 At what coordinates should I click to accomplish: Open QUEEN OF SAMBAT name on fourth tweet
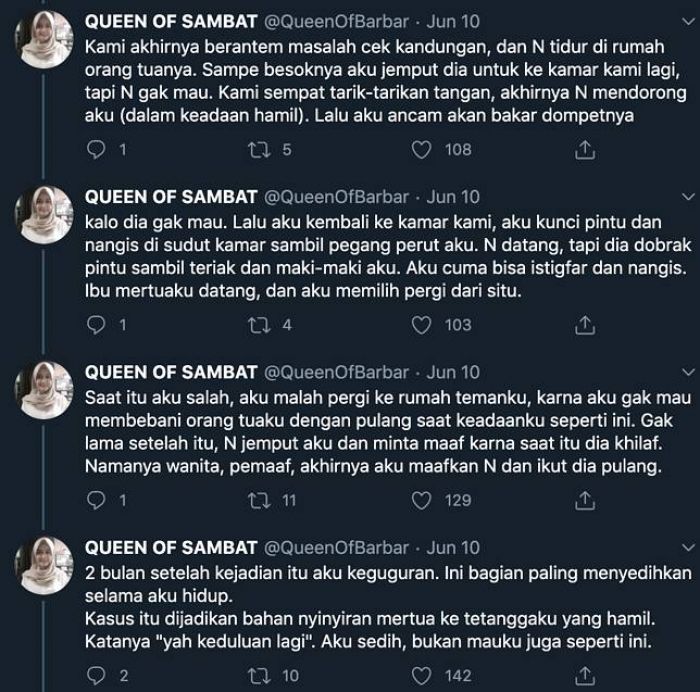[171, 548]
